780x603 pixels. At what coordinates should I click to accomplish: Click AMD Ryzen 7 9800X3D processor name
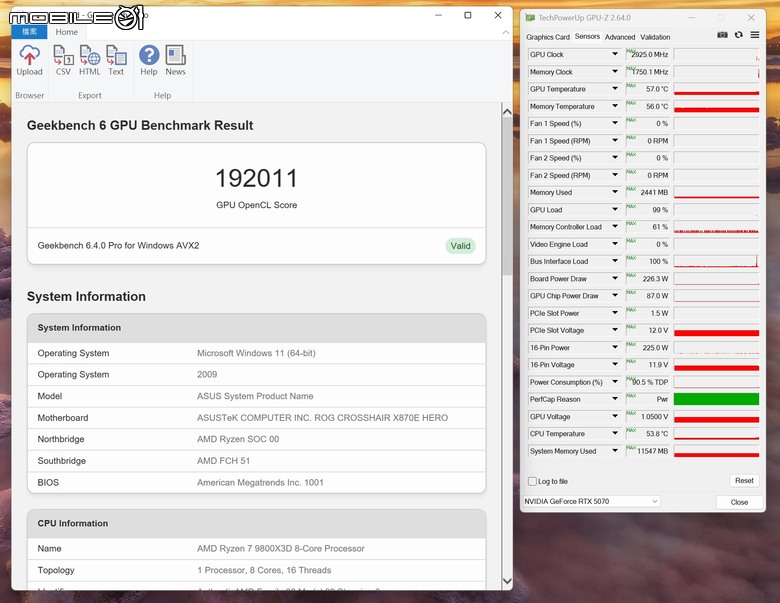(281, 548)
